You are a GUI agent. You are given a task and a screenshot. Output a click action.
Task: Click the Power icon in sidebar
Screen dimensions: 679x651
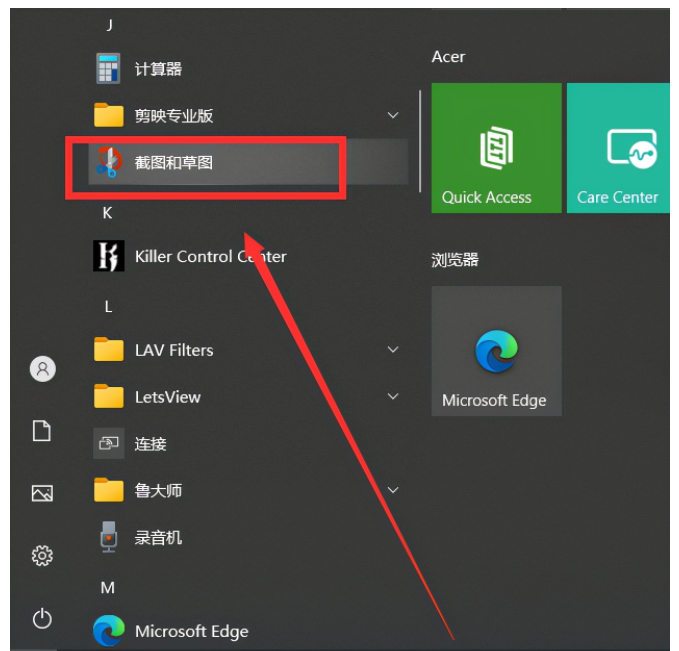coord(42,619)
